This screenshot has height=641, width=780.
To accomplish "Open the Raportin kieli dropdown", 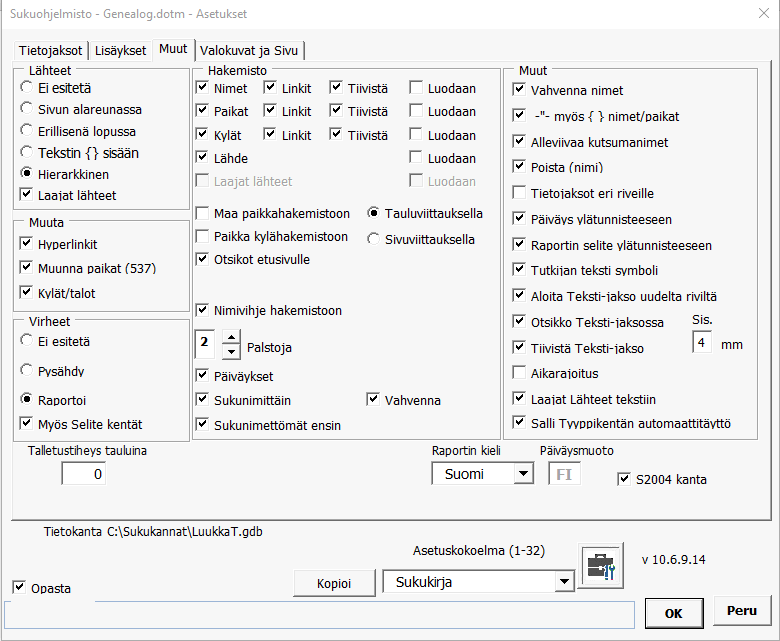I will click(522, 474).
